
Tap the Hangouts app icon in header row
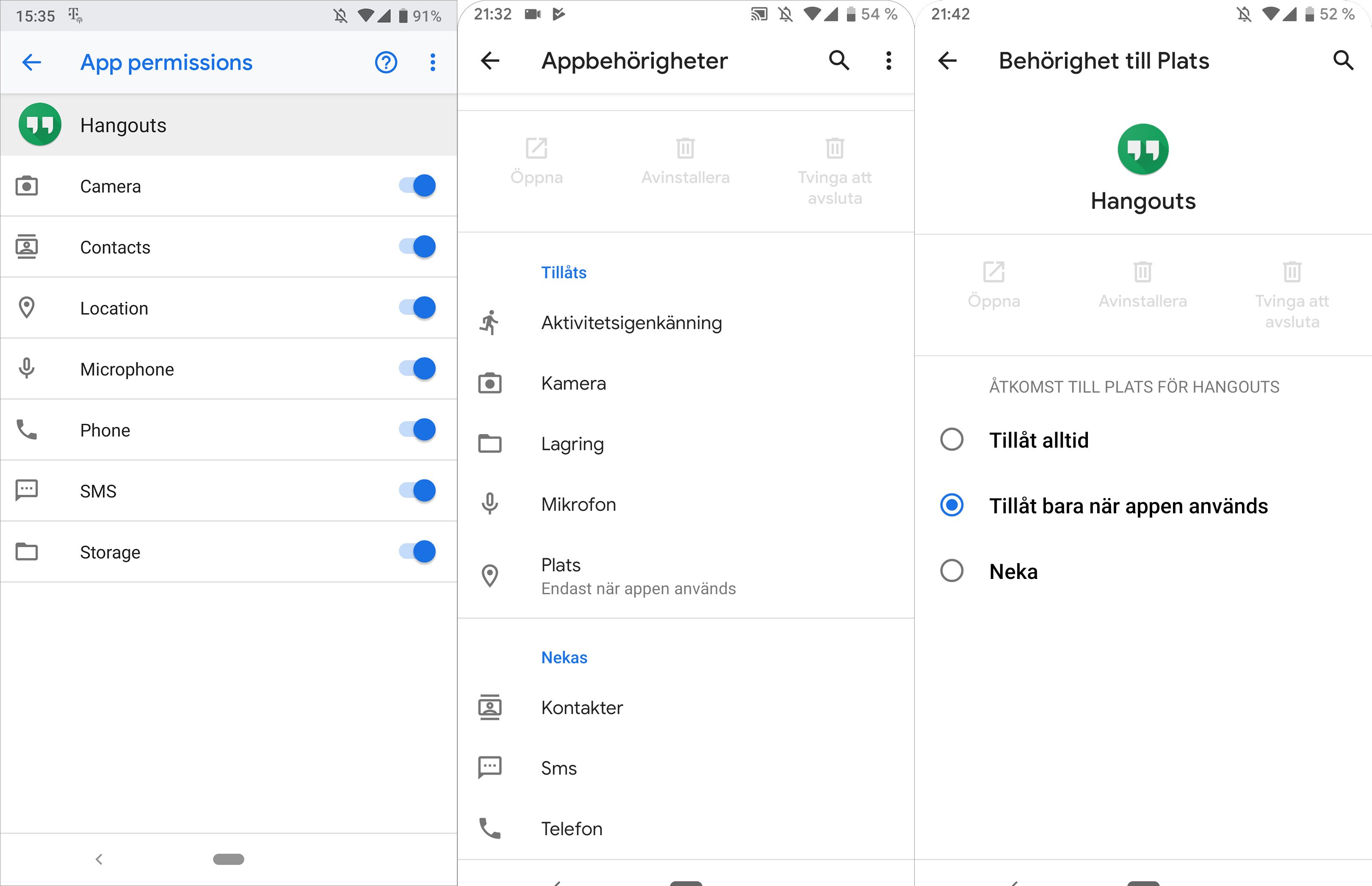pyautogui.click(x=40, y=124)
